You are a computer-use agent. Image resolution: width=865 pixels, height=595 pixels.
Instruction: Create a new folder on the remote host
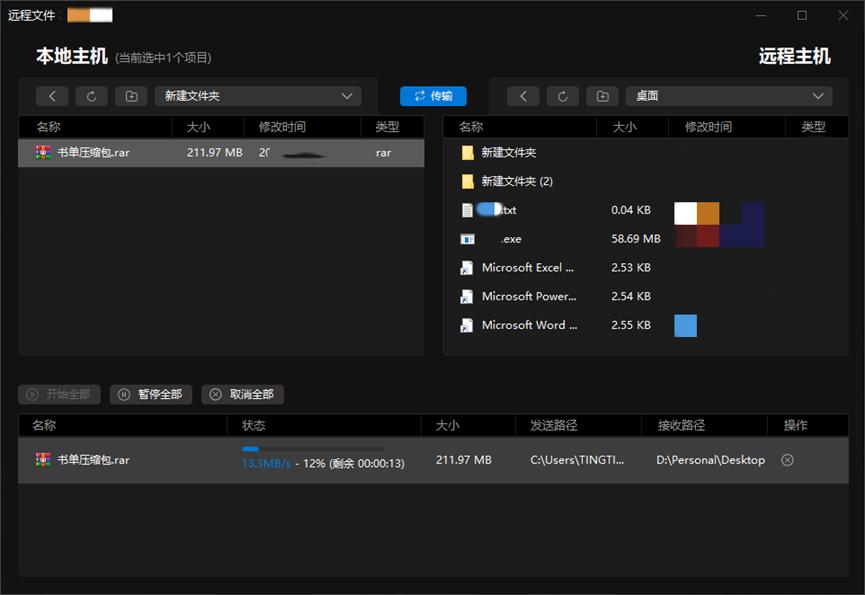601,96
